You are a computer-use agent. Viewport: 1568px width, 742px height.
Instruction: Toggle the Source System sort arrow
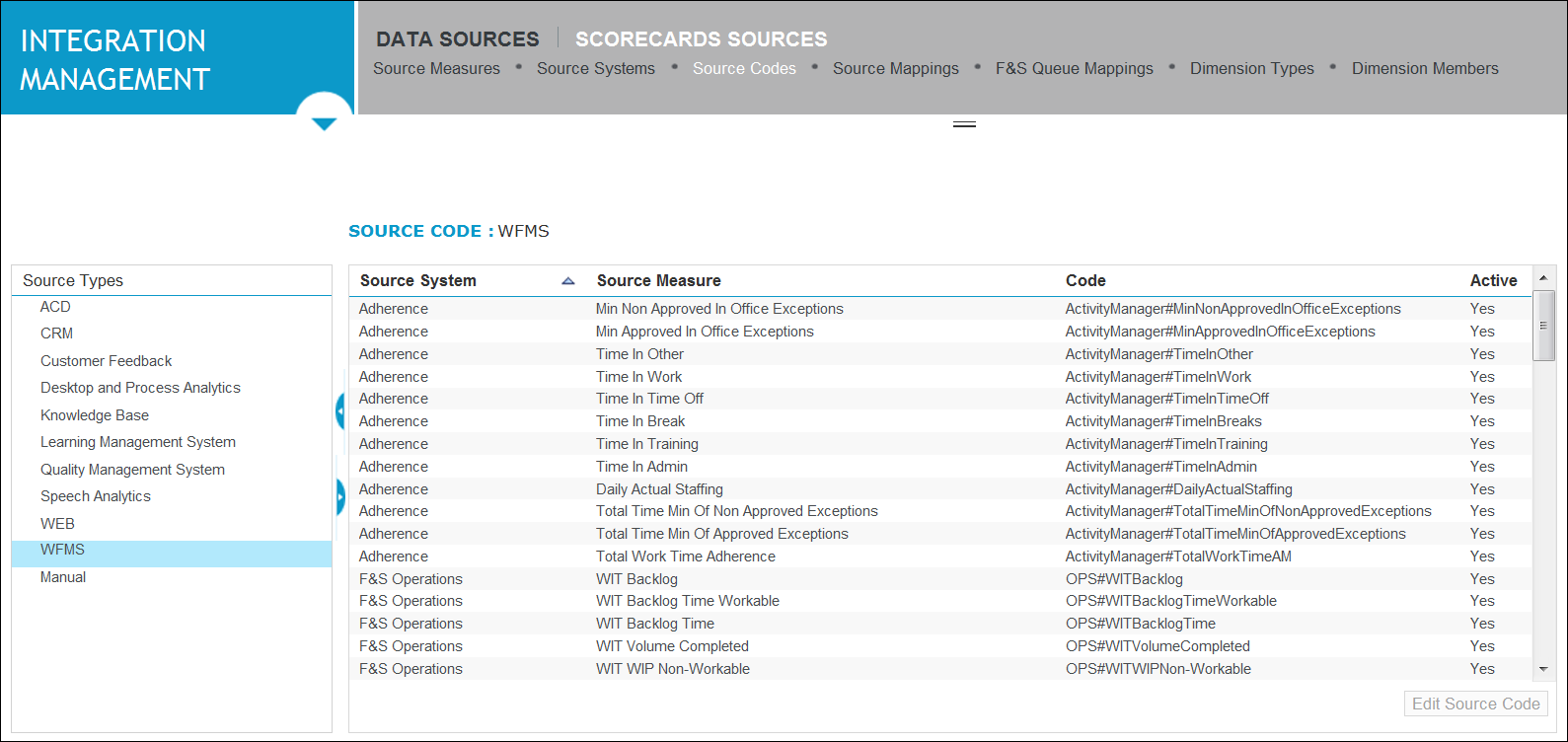click(x=568, y=281)
